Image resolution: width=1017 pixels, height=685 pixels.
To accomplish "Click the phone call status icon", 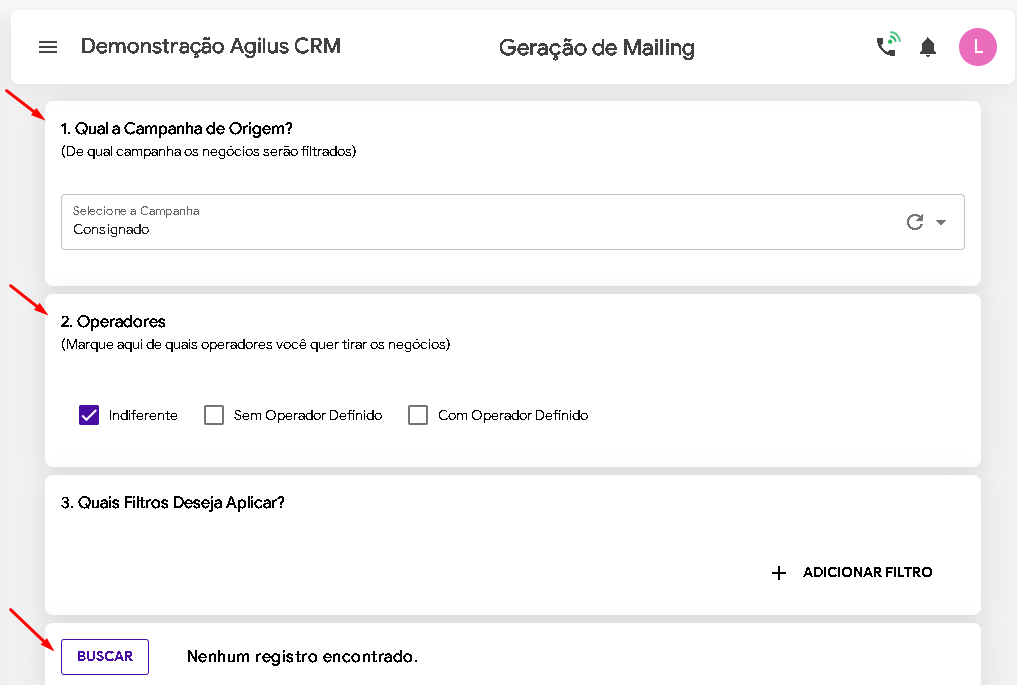I will [889, 45].
